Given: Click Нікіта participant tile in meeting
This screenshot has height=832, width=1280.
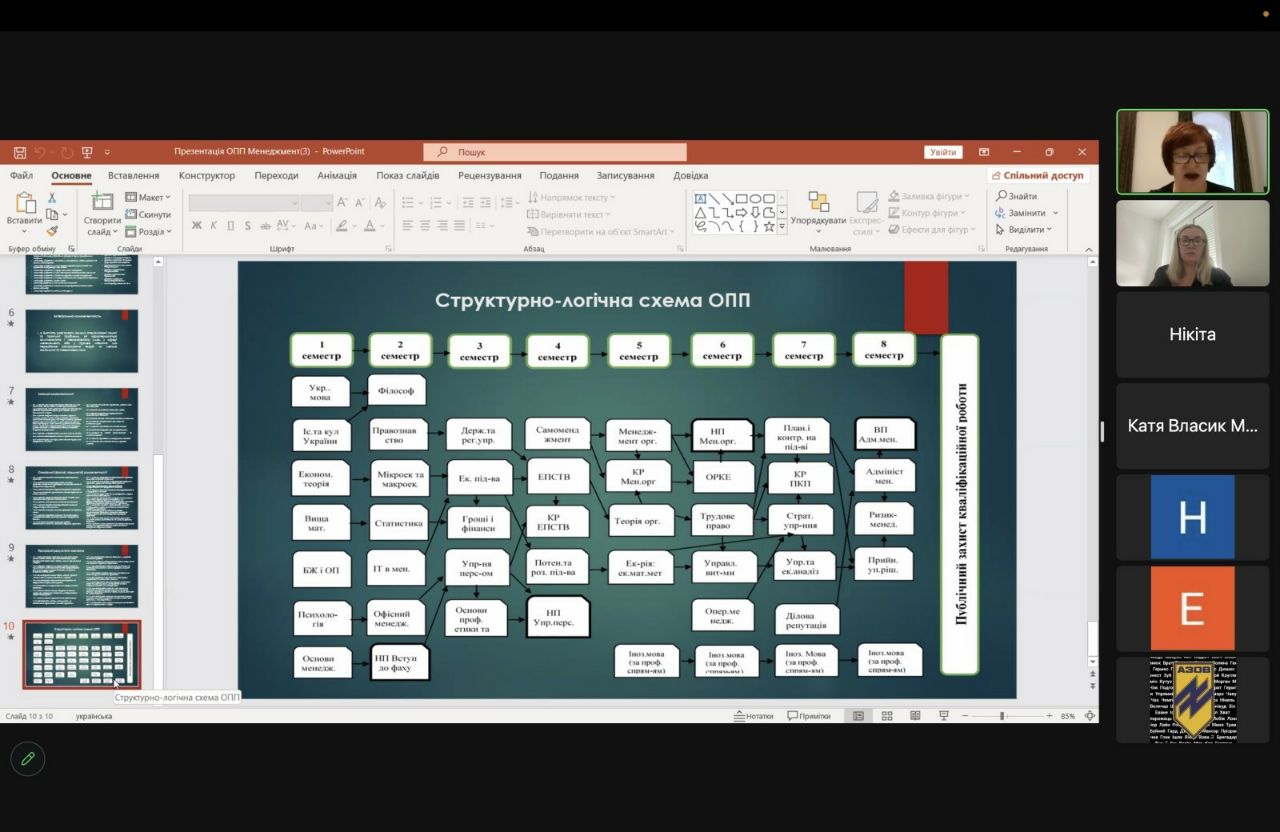Looking at the screenshot, I should pyautogui.click(x=1193, y=335).
